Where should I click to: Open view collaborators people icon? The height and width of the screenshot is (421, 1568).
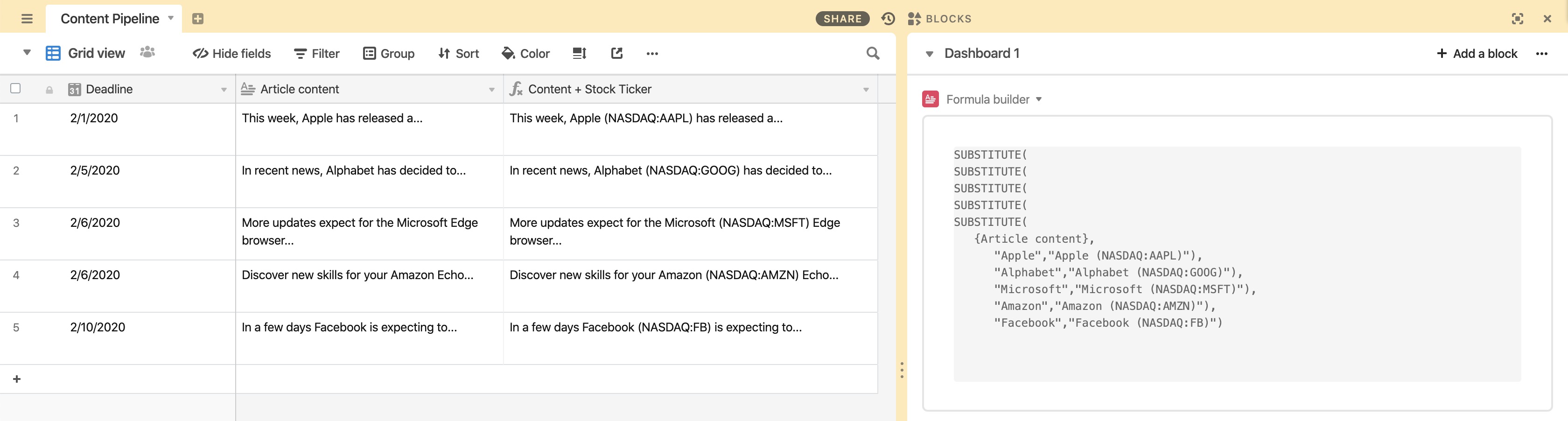coord(147,52)
